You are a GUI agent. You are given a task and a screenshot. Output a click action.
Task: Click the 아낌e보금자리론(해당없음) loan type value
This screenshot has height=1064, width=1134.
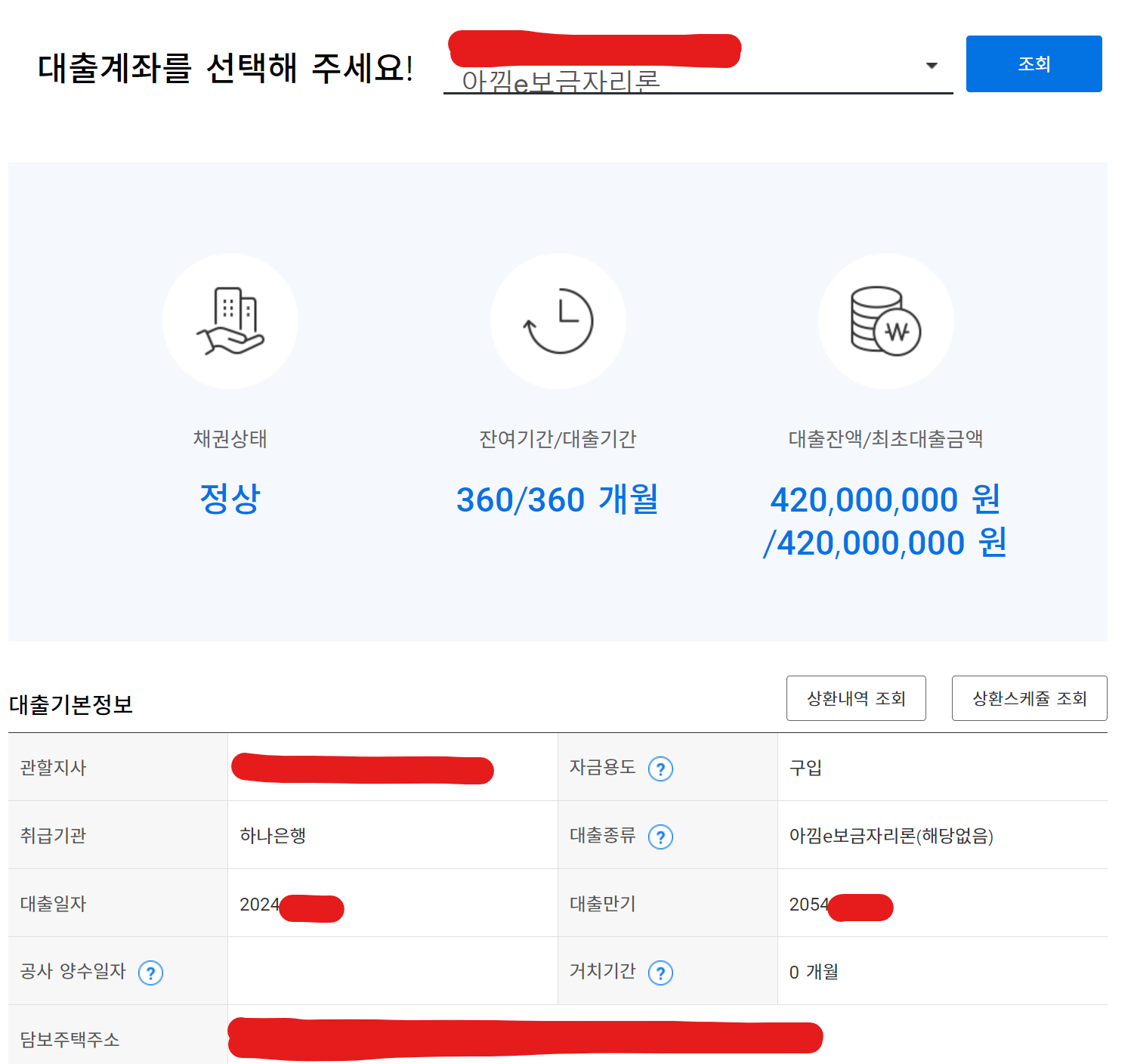[891, 836]
